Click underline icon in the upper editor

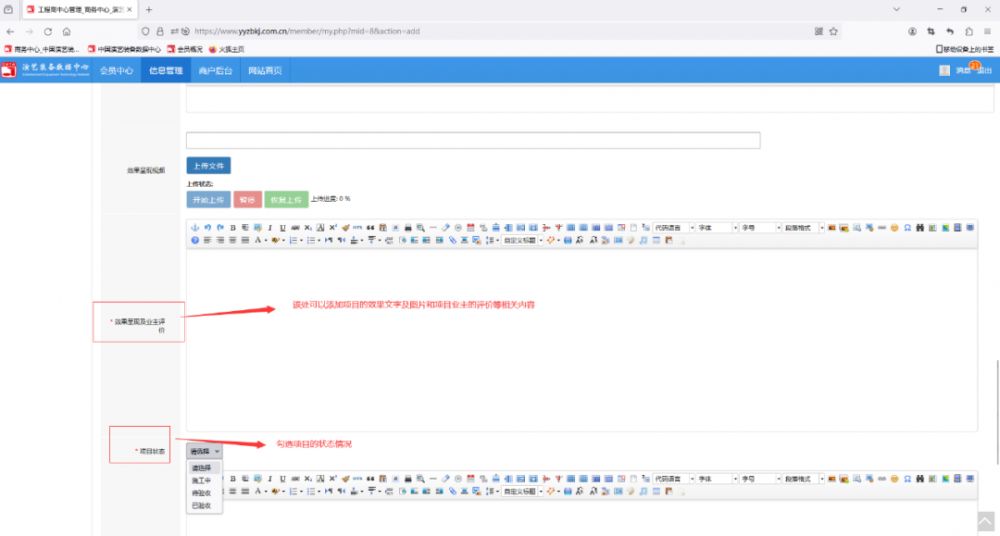282,228
